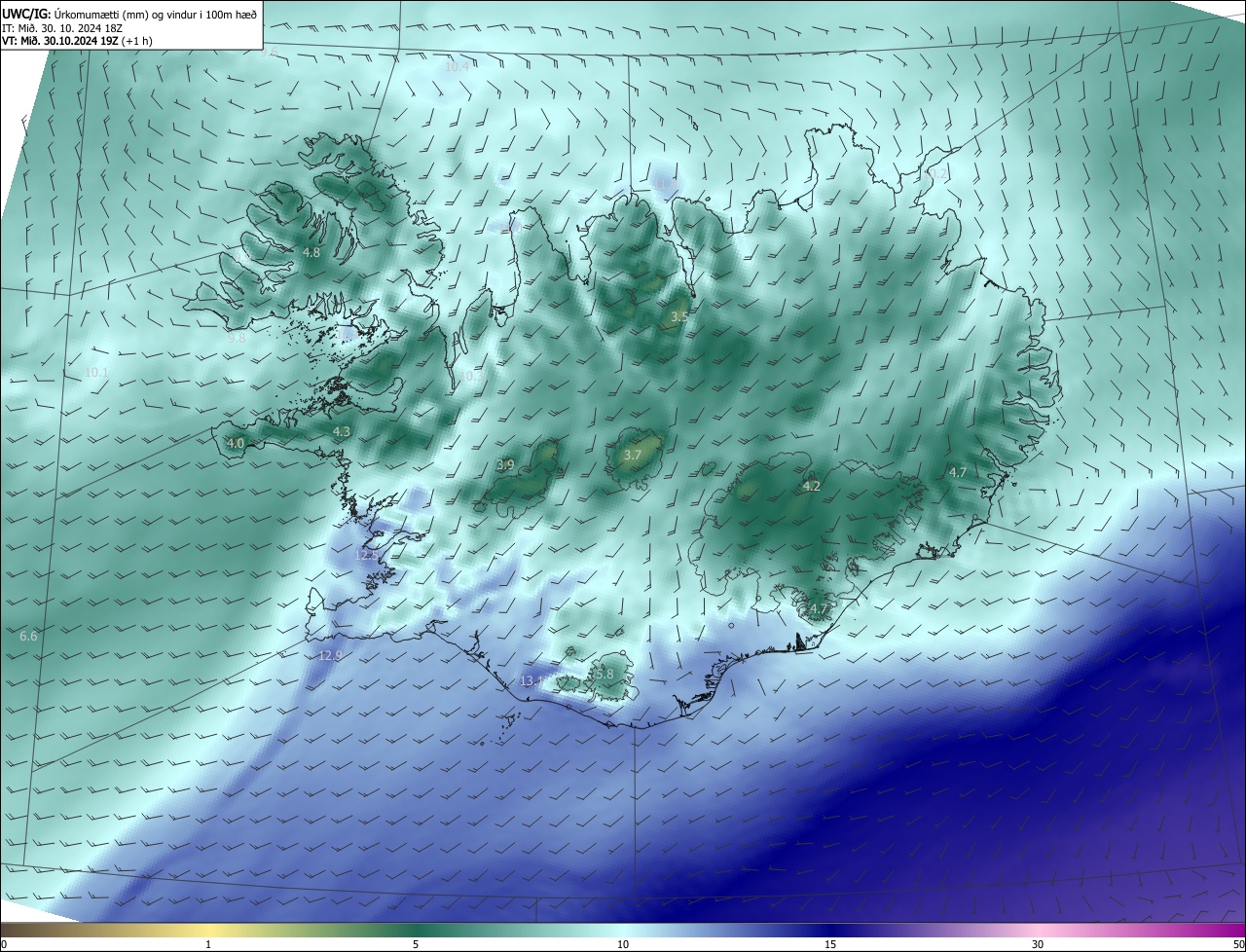
Task: Click the 0 label on the color scale
Action: click(4, 944)
